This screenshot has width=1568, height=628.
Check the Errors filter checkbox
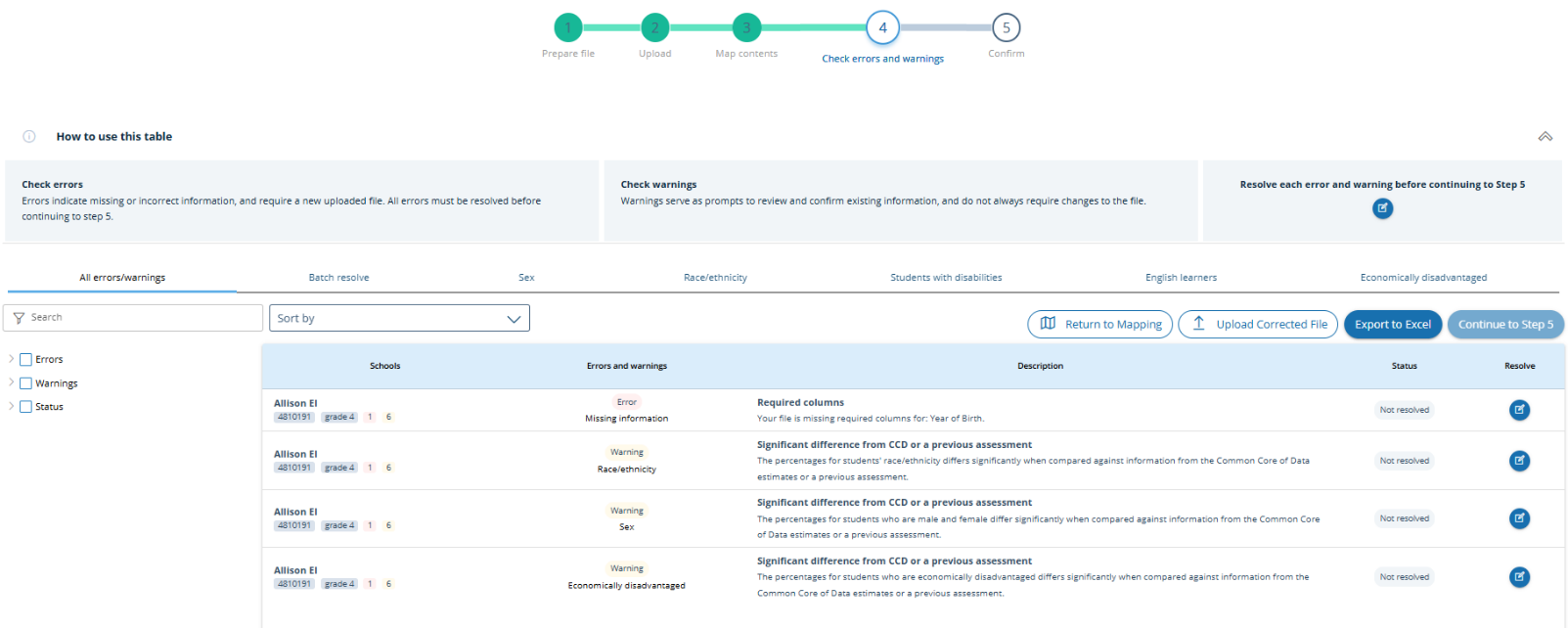tap(26, 360)
